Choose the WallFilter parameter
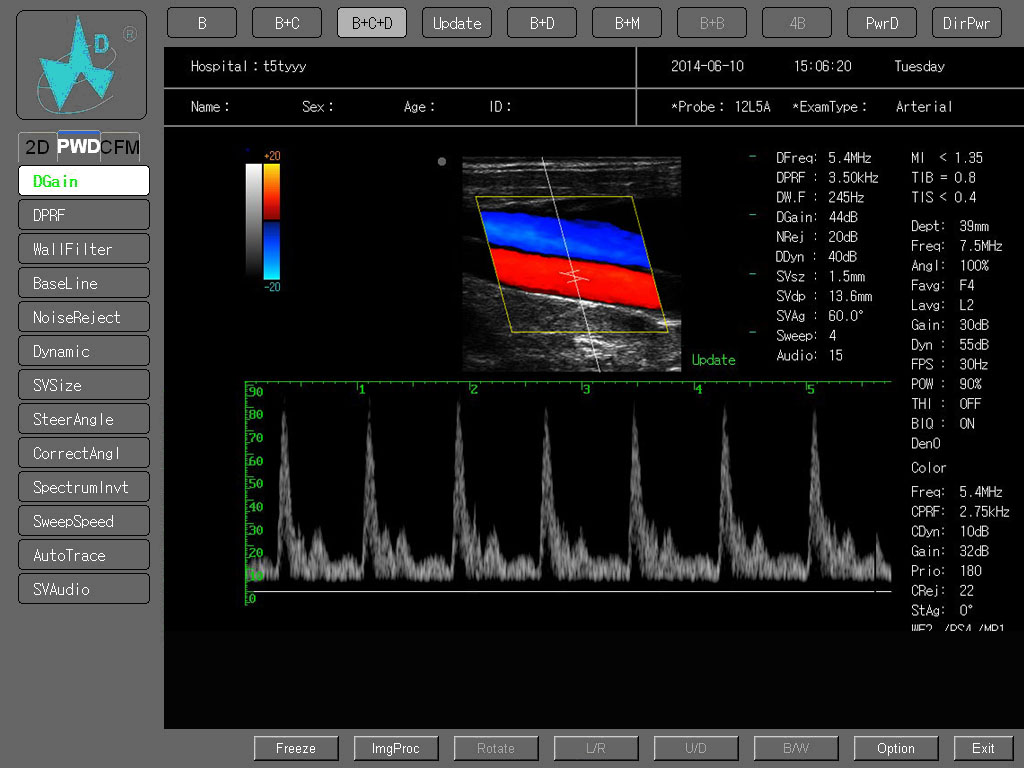The height and width of the screenshot is (768, 1024). [84, 249]
